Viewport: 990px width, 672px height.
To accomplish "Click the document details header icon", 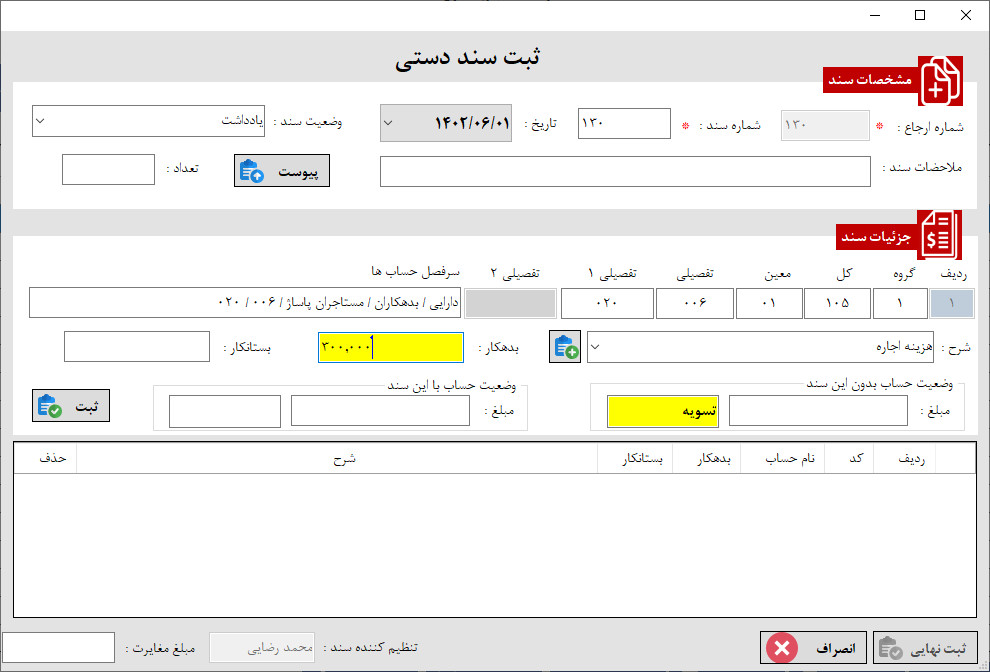I will coord(940,235).
